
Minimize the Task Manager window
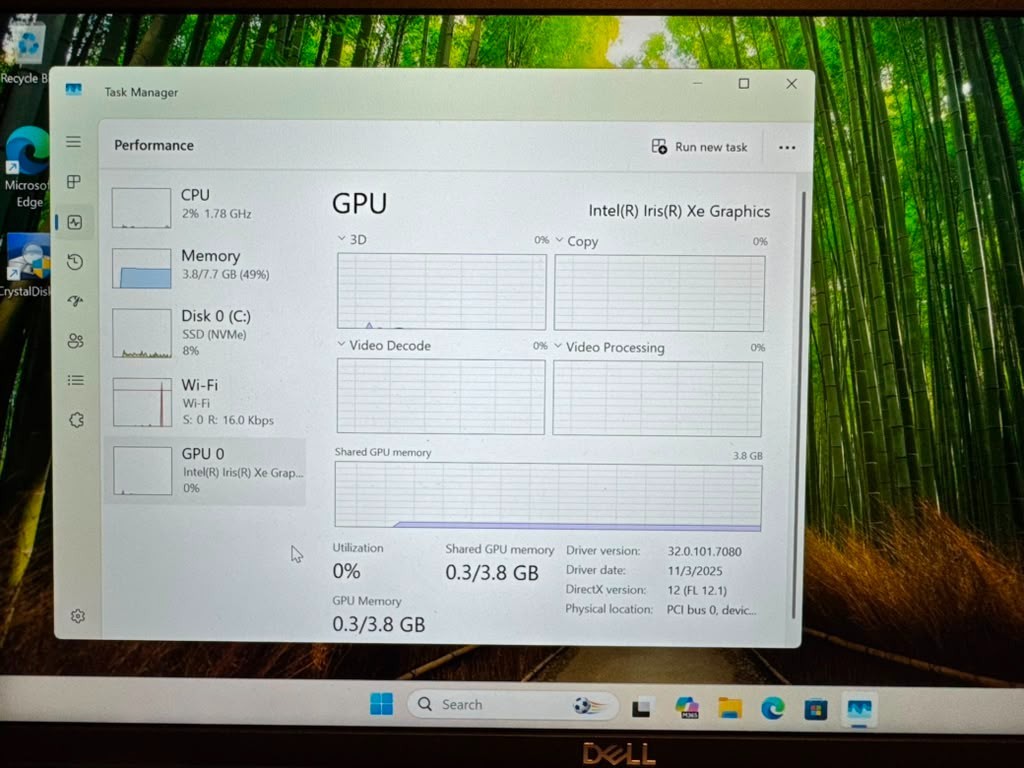697,84
